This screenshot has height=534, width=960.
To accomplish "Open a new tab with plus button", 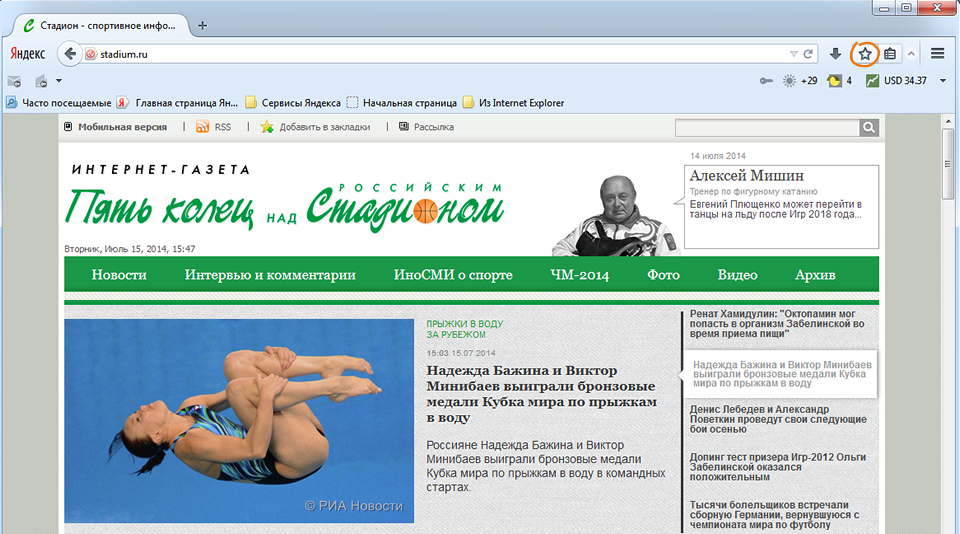I will pyautogui.click(x=202, y=25).
